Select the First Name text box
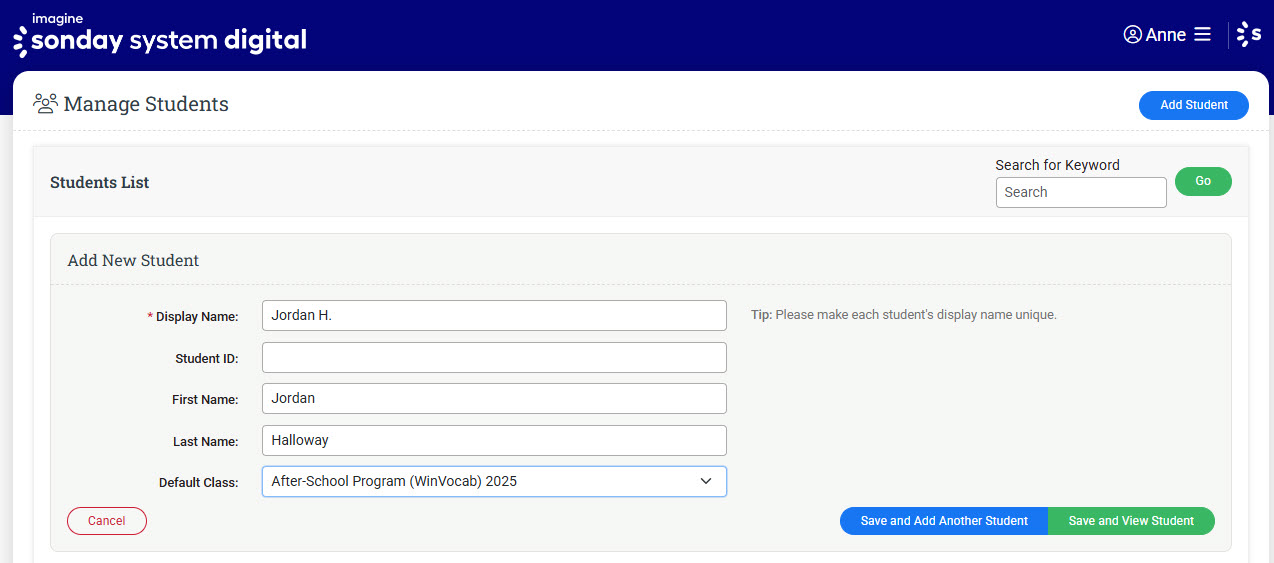The width and height of the screenshot is (1274, 563). 494,398
